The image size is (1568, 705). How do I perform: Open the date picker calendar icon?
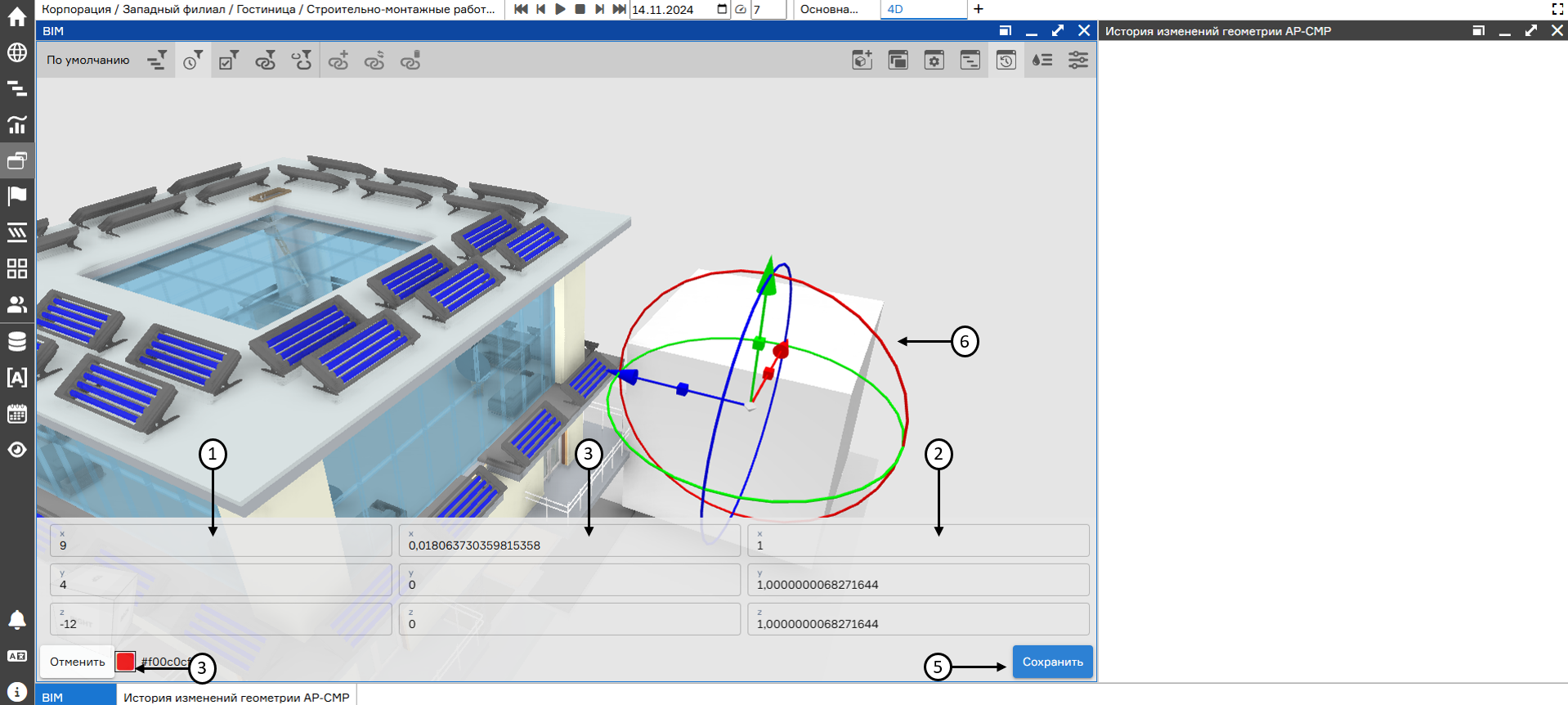722,9
